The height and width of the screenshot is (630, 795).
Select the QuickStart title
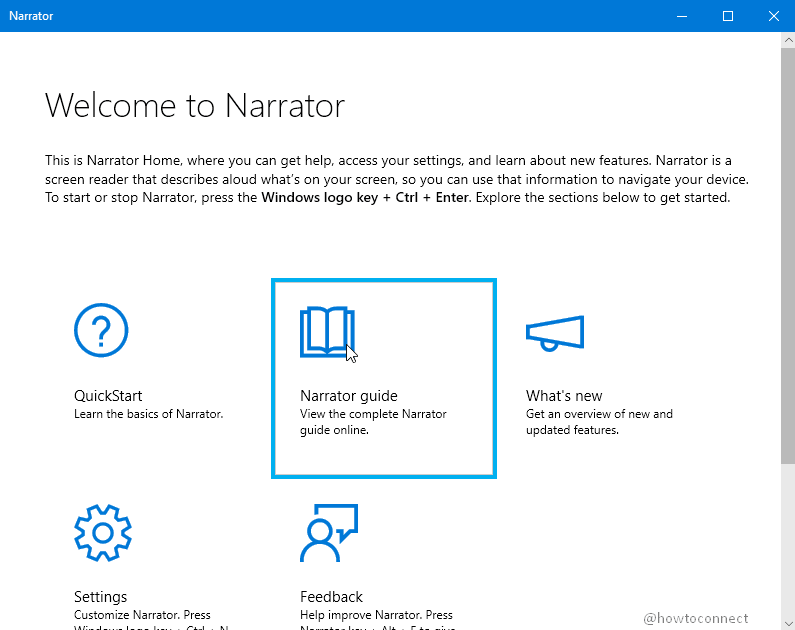(x=108, y=395)
